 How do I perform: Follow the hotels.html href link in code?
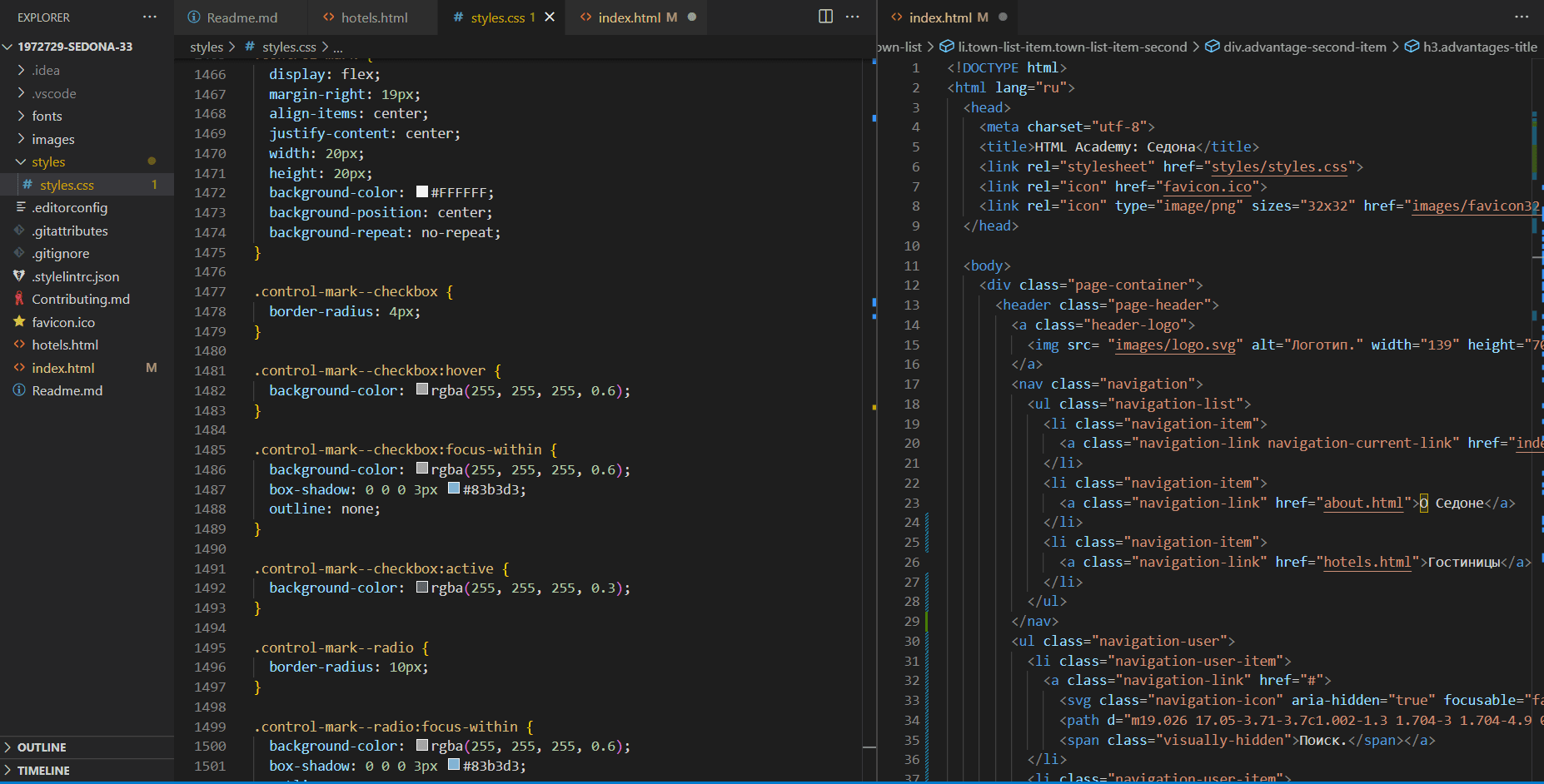[x=1367, y=562]
